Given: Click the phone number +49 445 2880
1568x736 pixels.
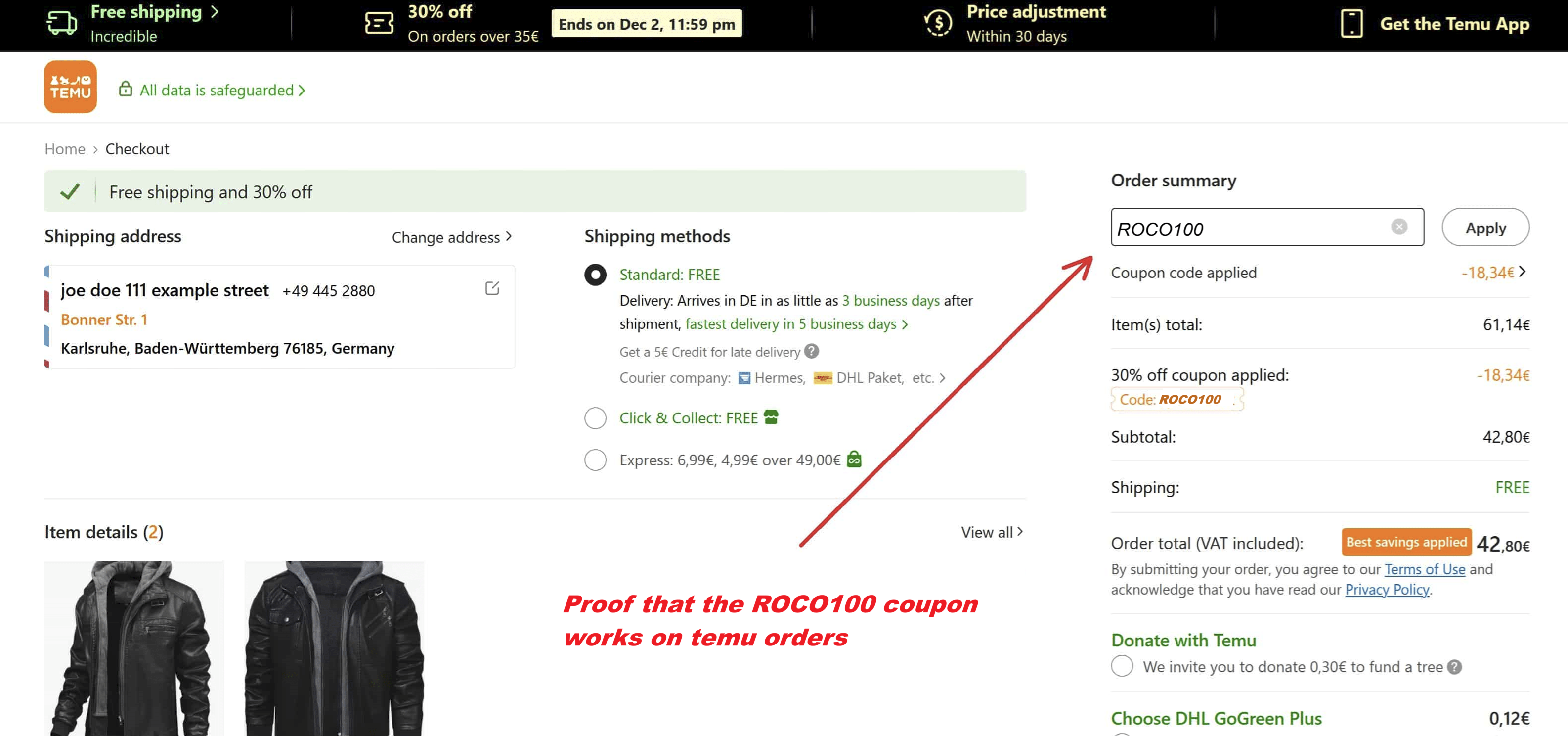Looking at the screenshot, I should pyautogui.click(x=328, y=291).
